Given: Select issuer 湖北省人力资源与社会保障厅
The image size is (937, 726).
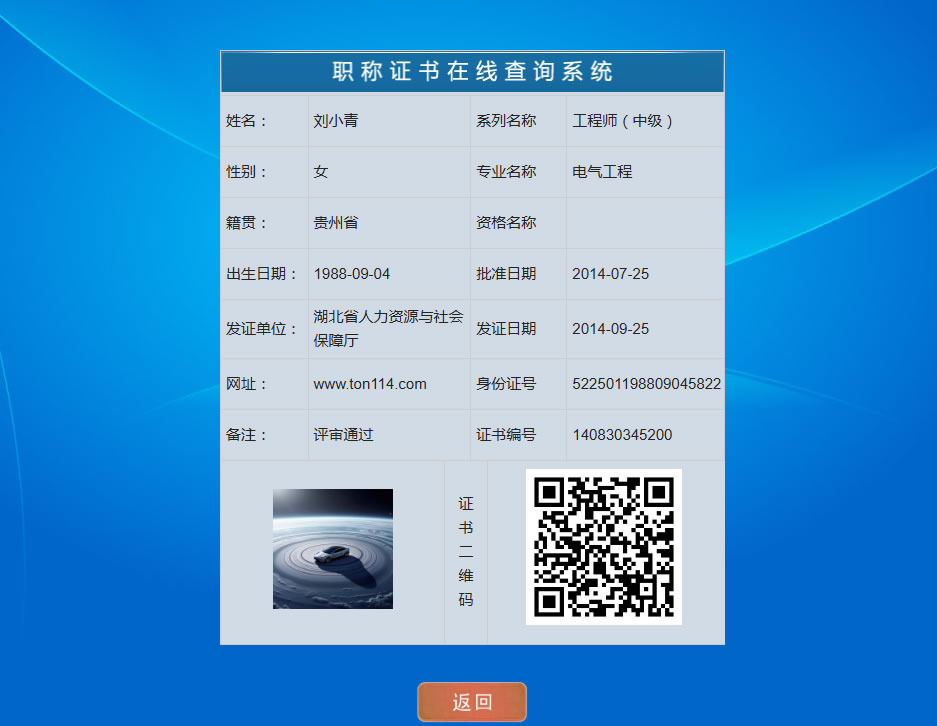Looking at the screenshot, I should (388, 329).
